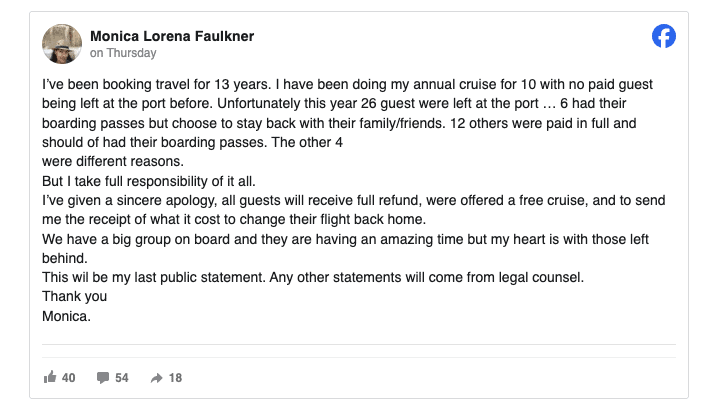
Task: Click the line "We have a big group on board"
Action: [x=345, y=240]
